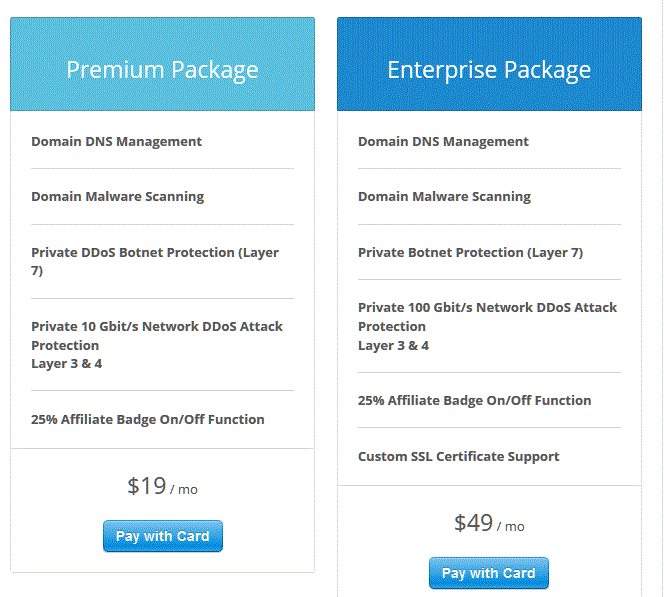Click the Enterprise "/ mo" label
This screenshot has height=597, width=664.
511,526
